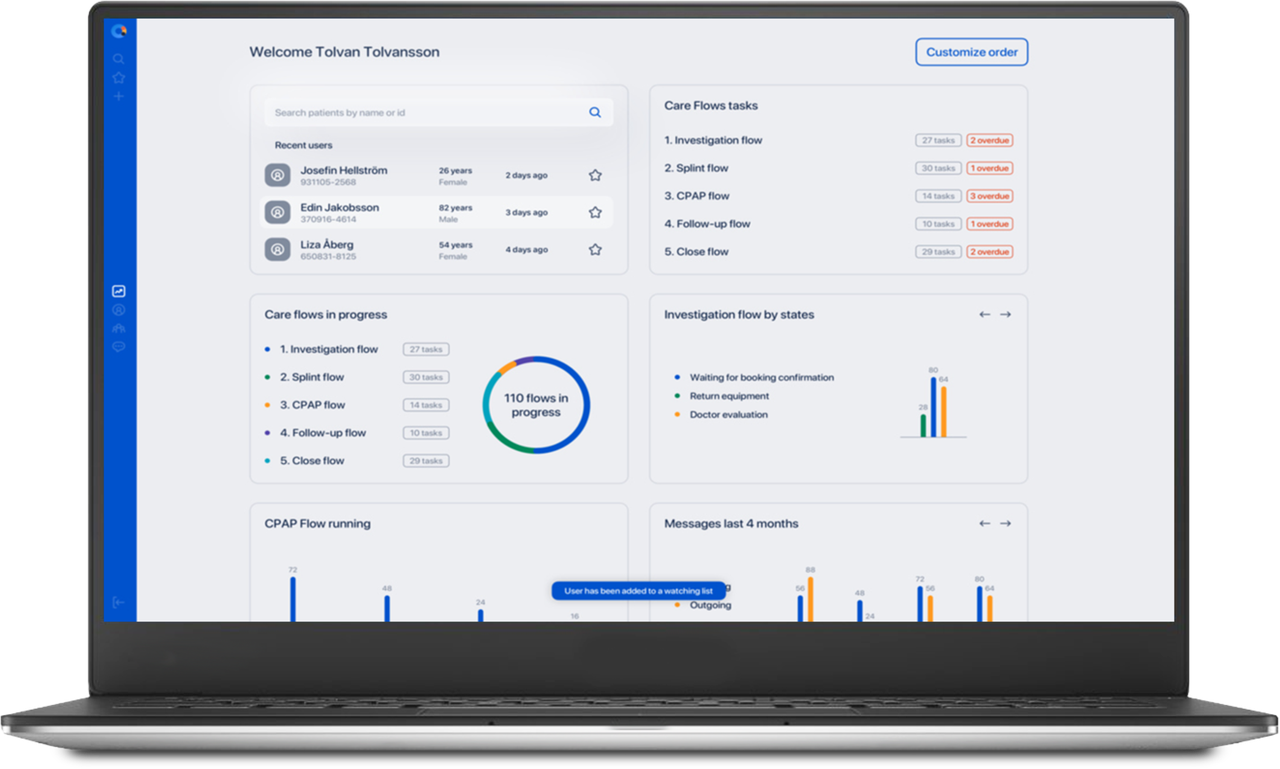1280x769 pixels.
Task: Open the chat messages icon in sidebar
Action: (x=119, y=346)
